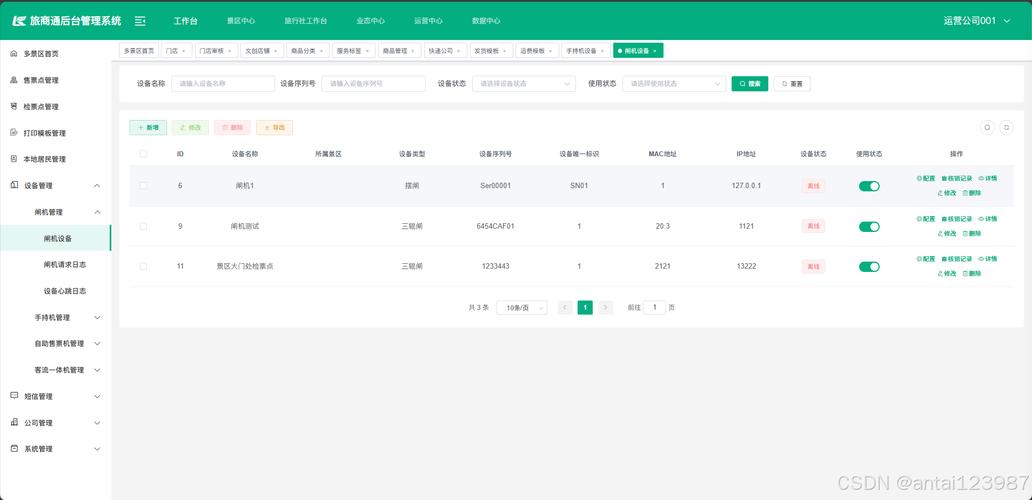Collapse the 闸机管理 submenu

97,212
